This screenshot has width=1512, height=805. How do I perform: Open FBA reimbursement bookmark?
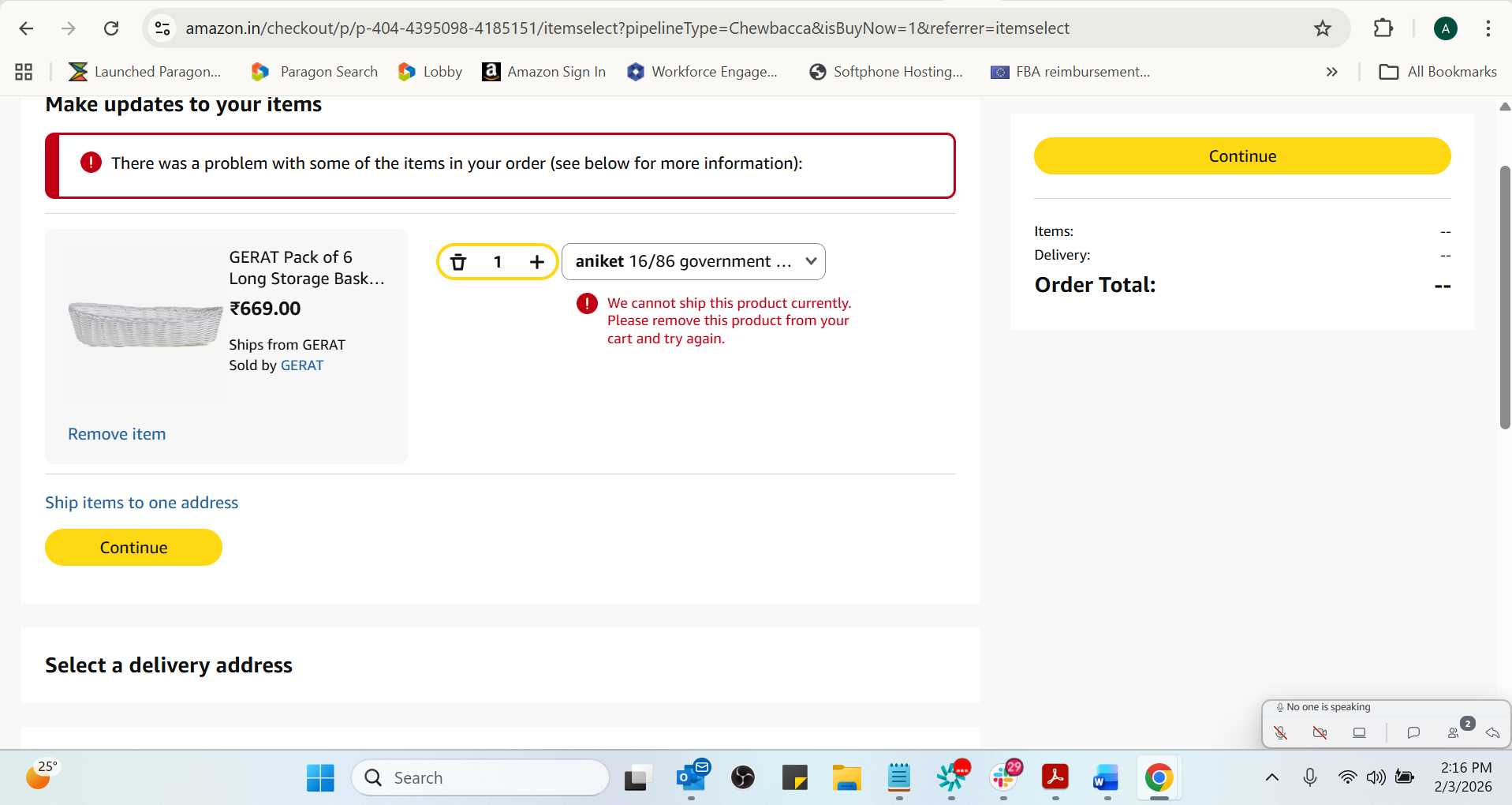(1070, 72)
